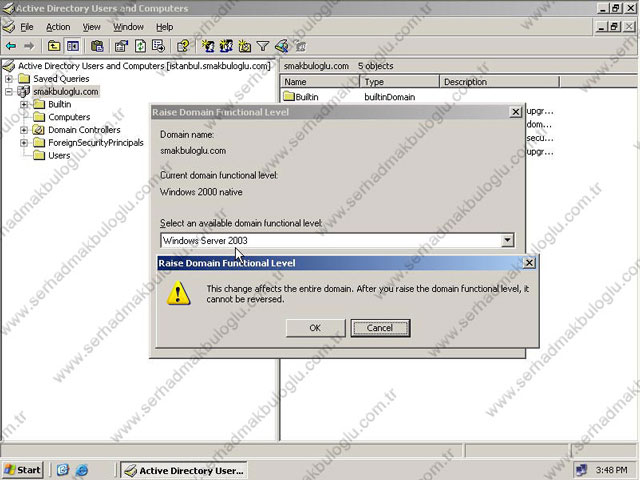The width and height of the screenshot is (640, 480).
Task: Create new organizational unit toolbar icon
Action: point(244,46)
